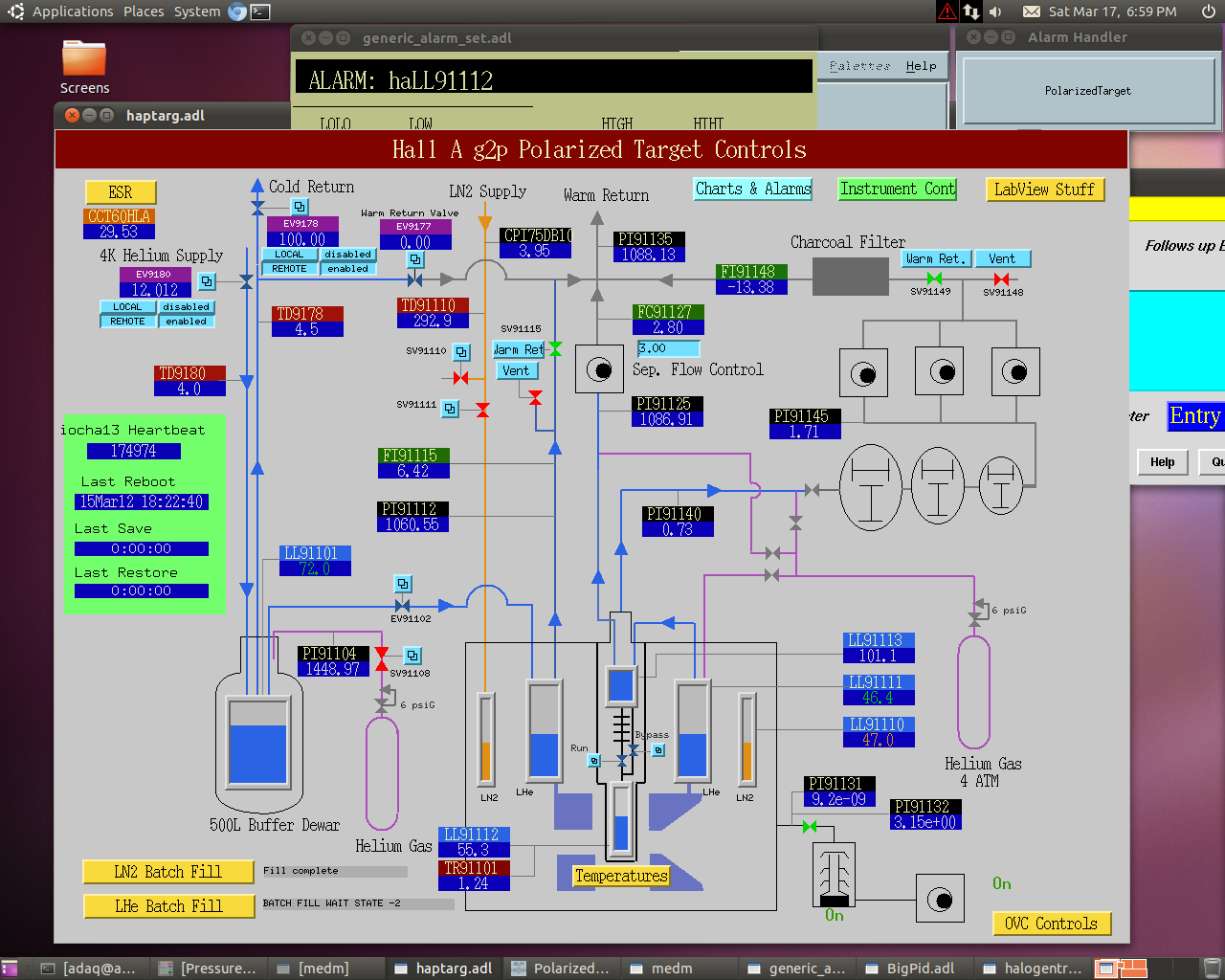Click Warm Ret. button at charcoal filter
The image size is (1225, 980).
(x=936, y=258)
